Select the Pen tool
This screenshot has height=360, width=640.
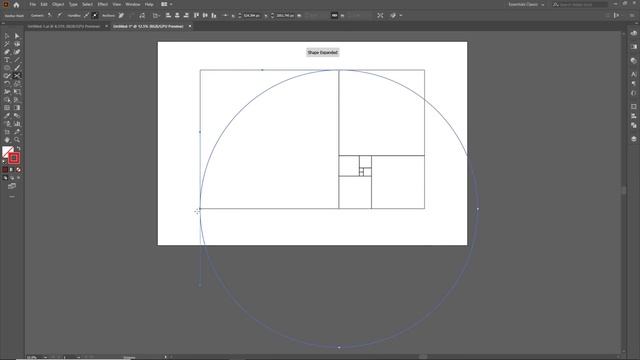(7, 52)
